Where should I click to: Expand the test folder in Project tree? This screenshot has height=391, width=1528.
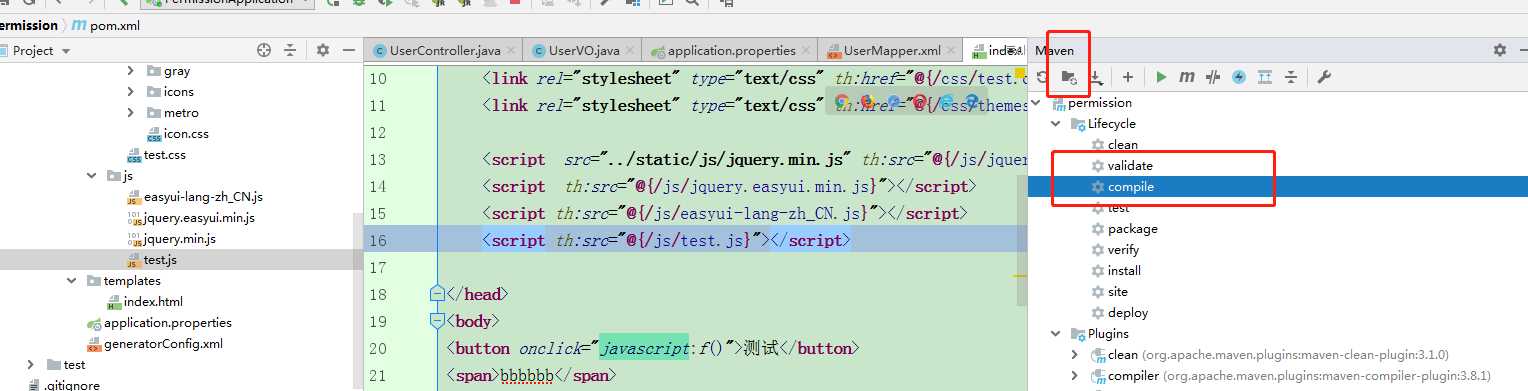(31, 365)
